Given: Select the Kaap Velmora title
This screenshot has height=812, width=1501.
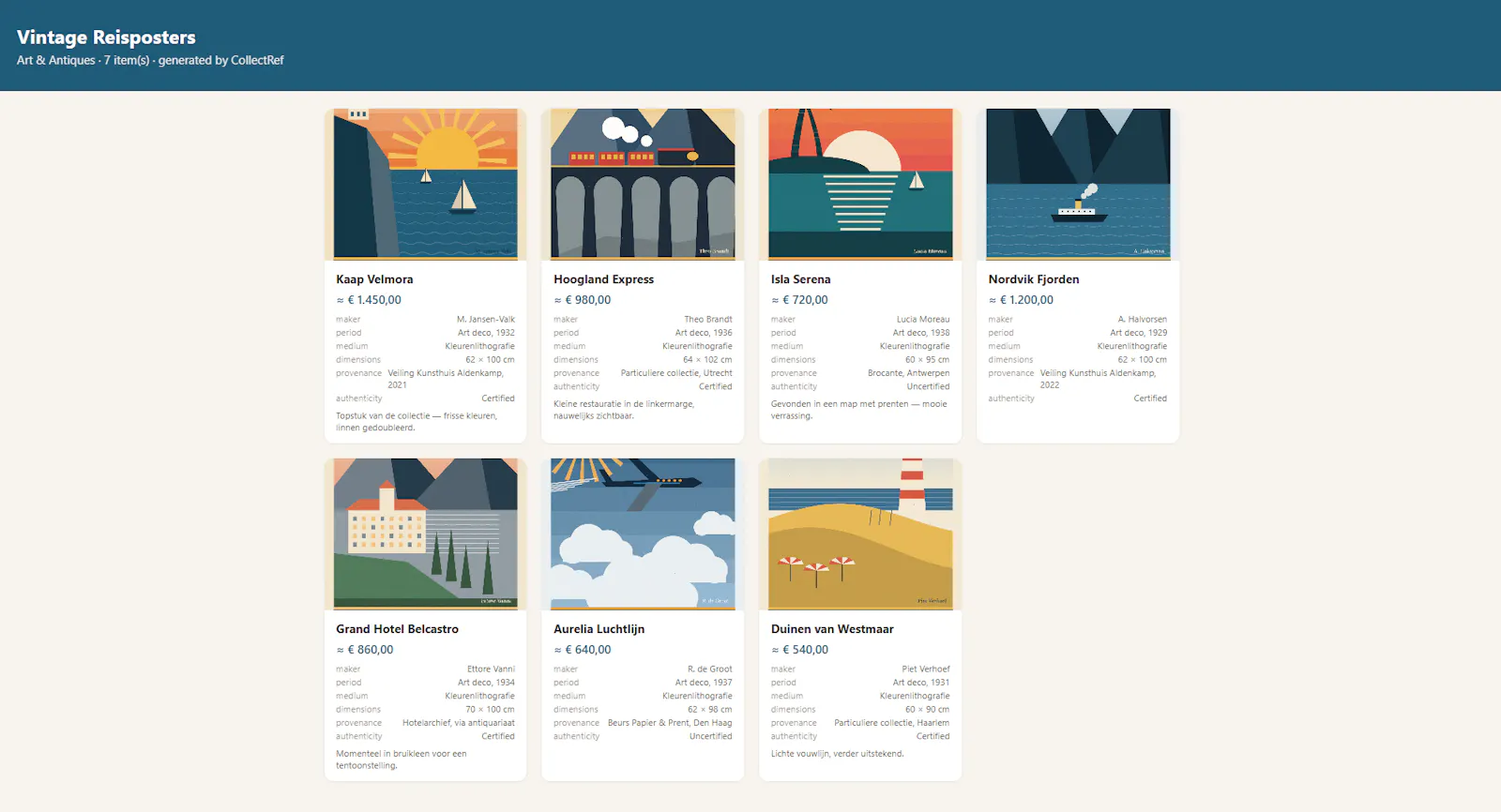Looking at the screenshot, I should (374, 279).
